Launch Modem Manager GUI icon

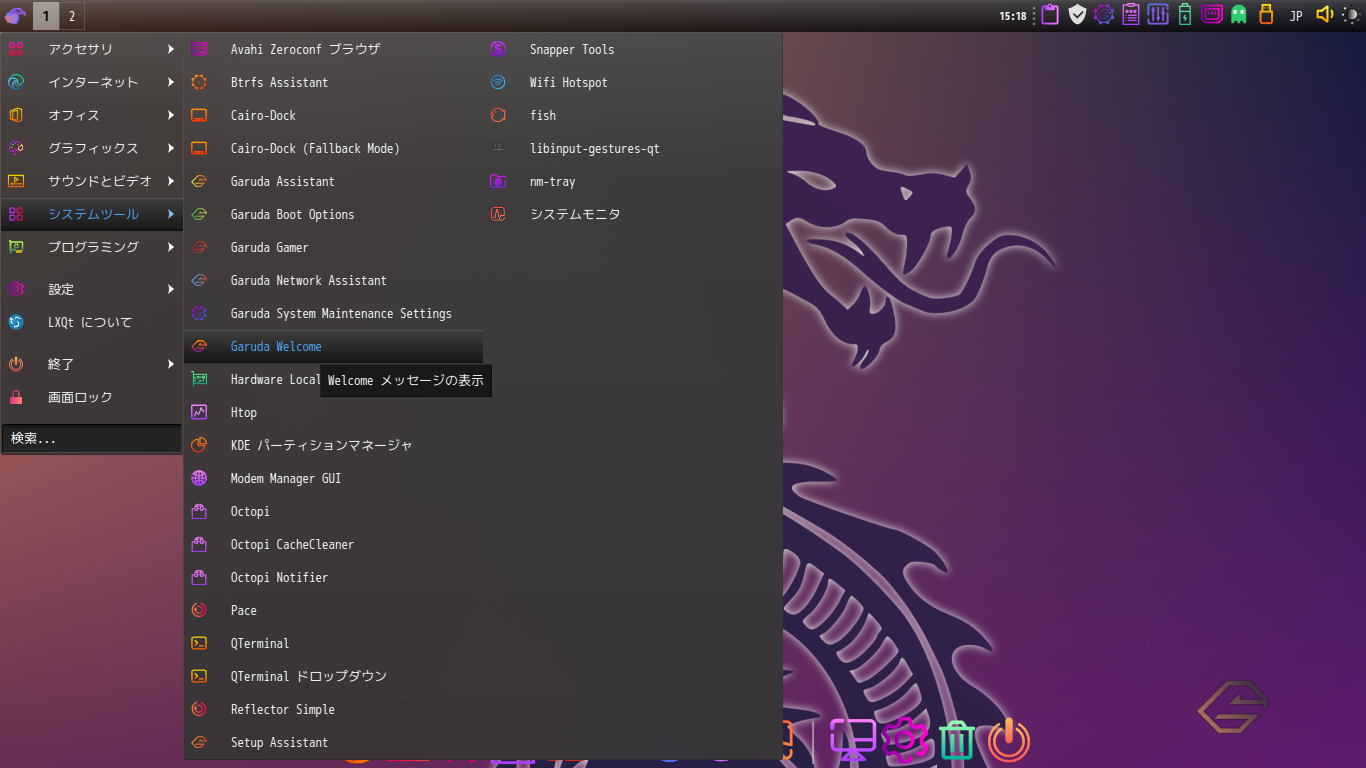coord(199,478)
